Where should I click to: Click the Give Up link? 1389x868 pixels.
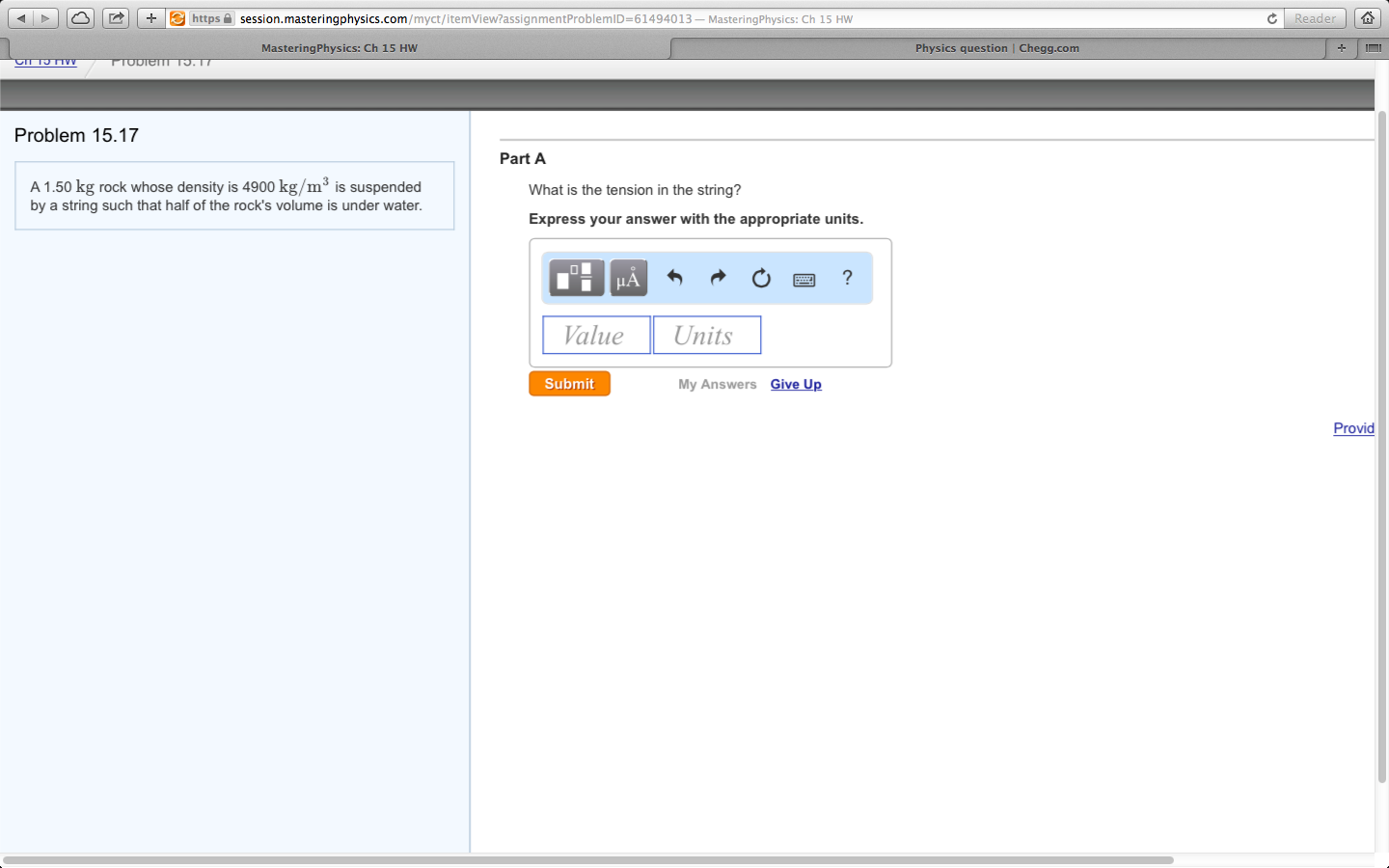point(796,384)
